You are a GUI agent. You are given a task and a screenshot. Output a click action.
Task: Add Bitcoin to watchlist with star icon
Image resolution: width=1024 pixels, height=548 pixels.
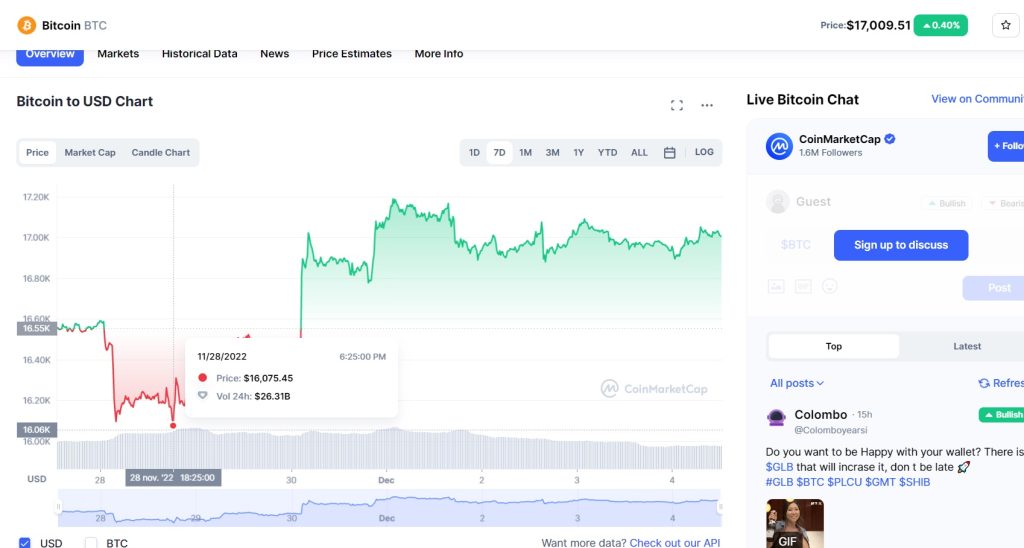click(1005, 25)
